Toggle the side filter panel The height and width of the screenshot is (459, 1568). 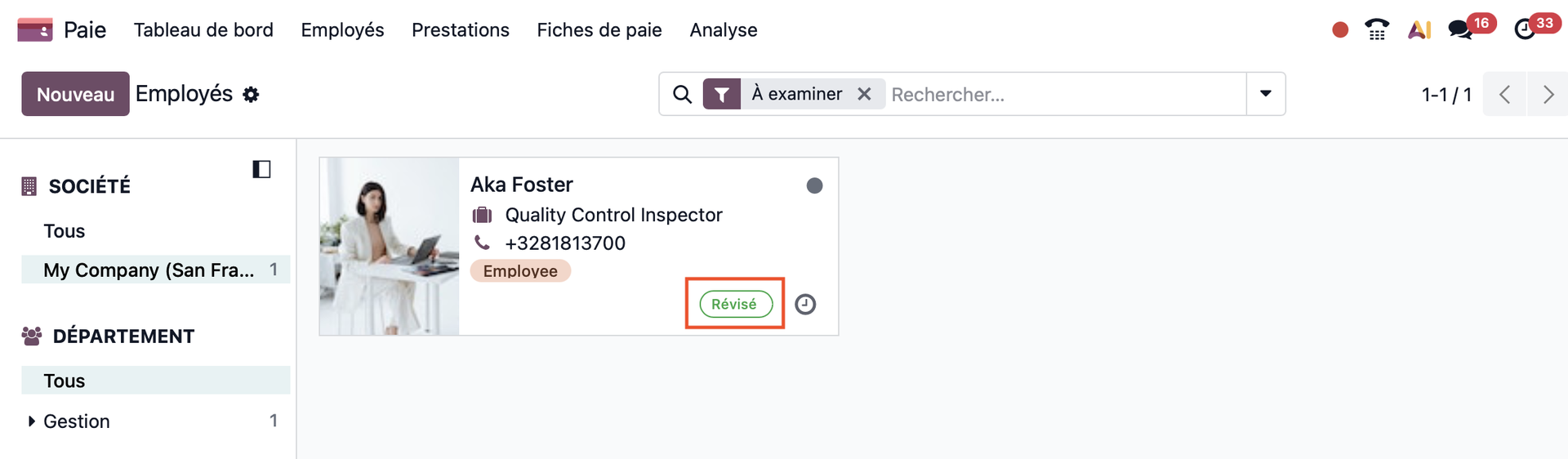261,169
